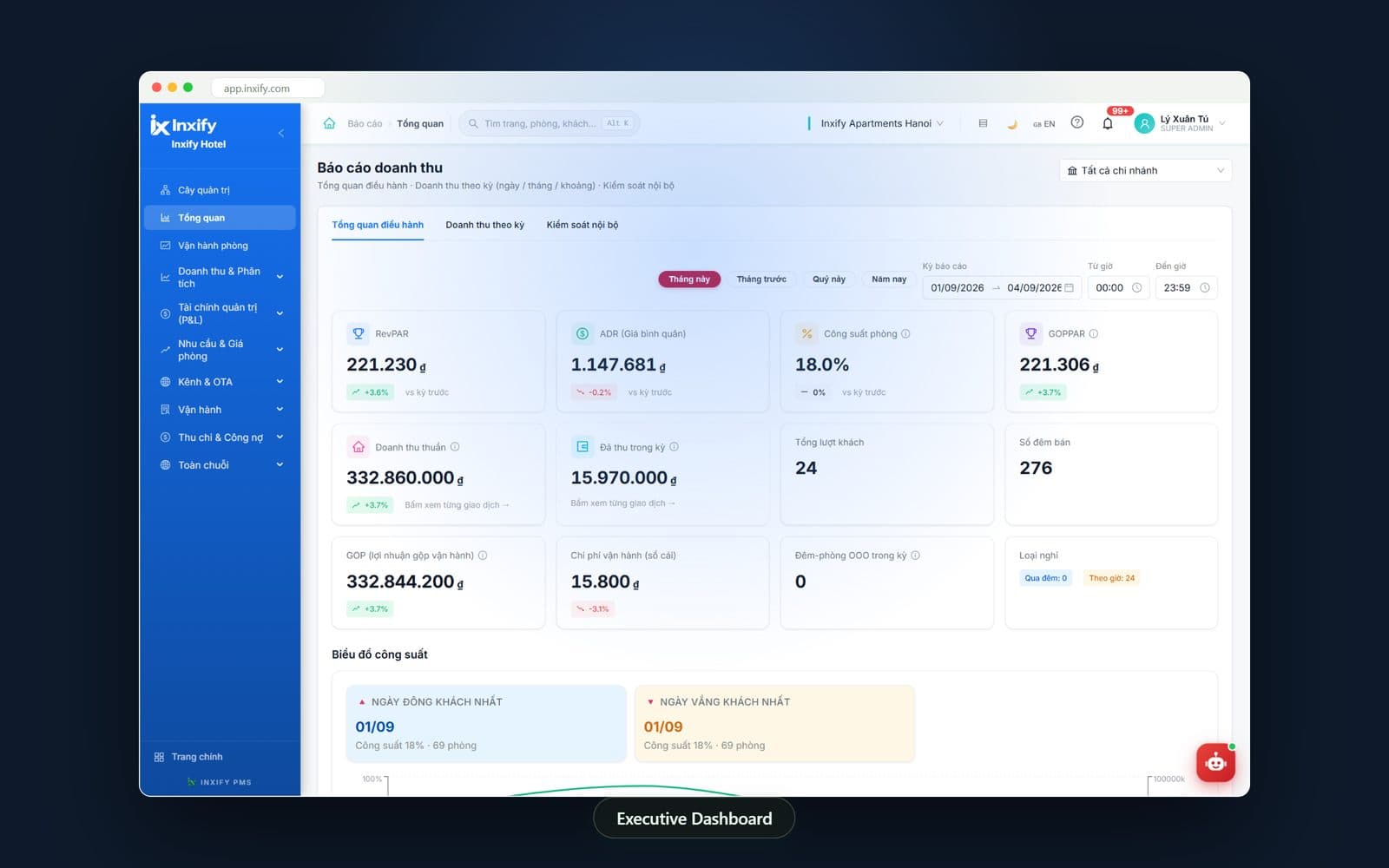The height and width of the screenshot is (868, 1389).
Task: Open Tất cả chi nhánh branch dropdown
Action: coord(1145,171)
